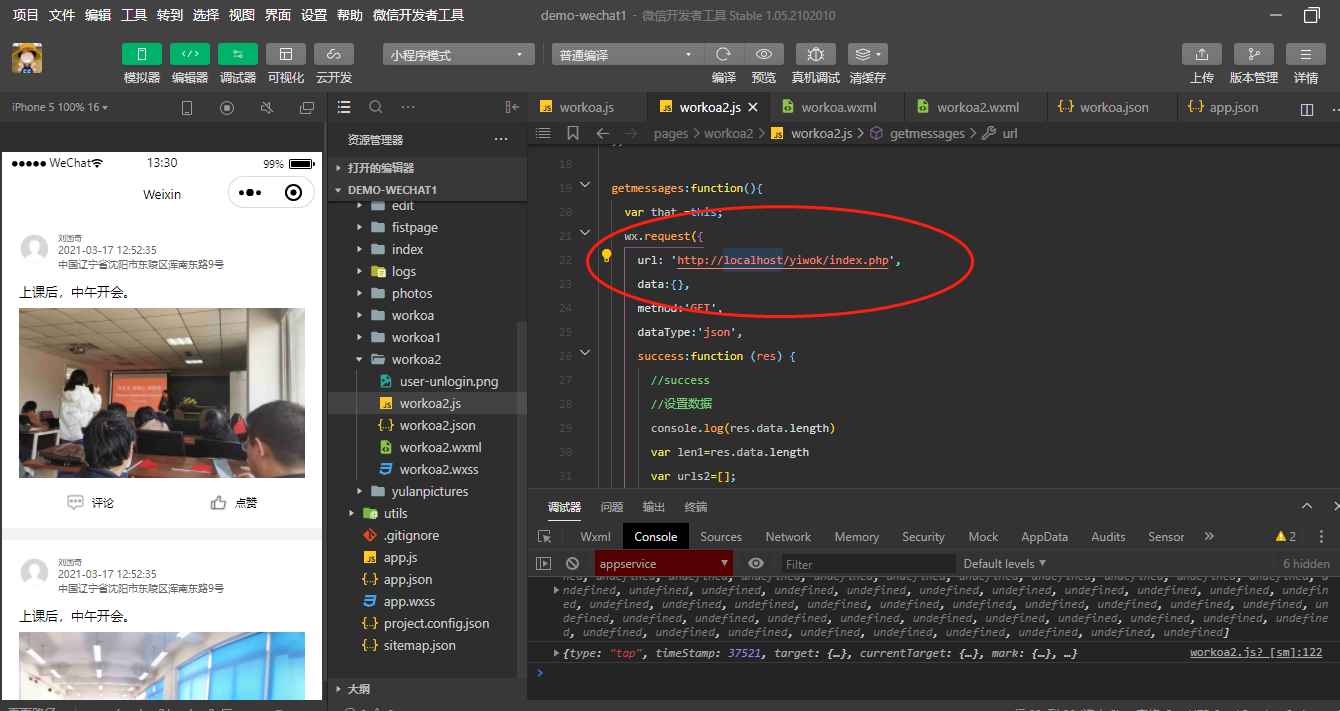
Task: Click the preview eye icon in toolbar
Action: tap(764, 54)
